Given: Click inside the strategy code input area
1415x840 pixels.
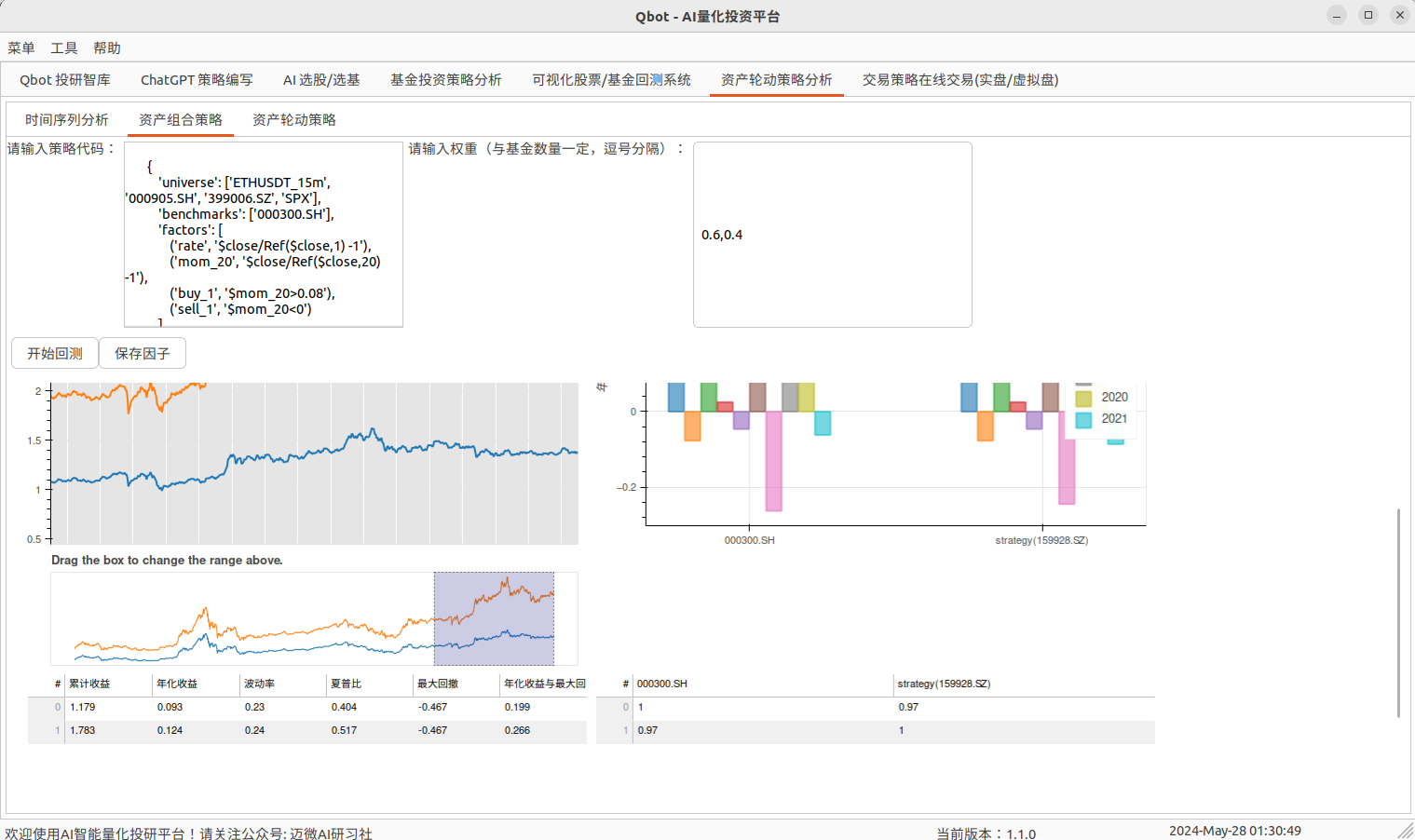Looking at the screenshot, I should 264,233.
